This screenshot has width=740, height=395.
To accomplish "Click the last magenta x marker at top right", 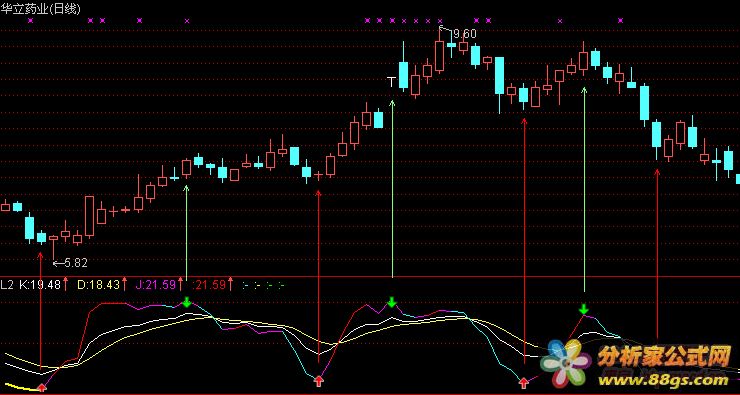I will [621, 20].
